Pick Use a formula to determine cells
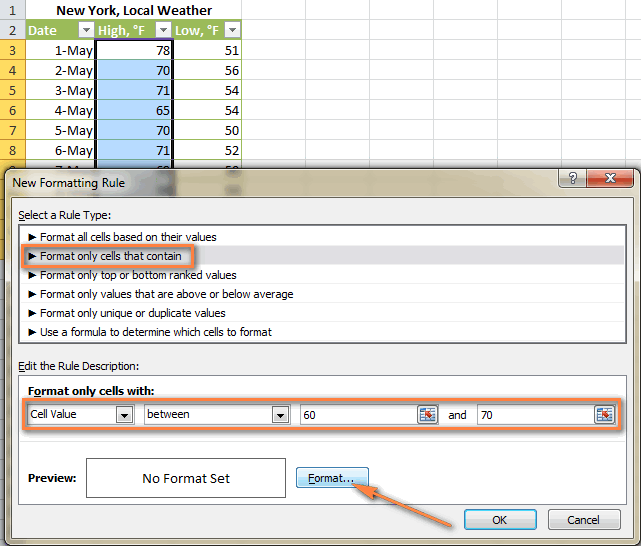This screenshot has height=546, width=641. click(x=155, y=332)
